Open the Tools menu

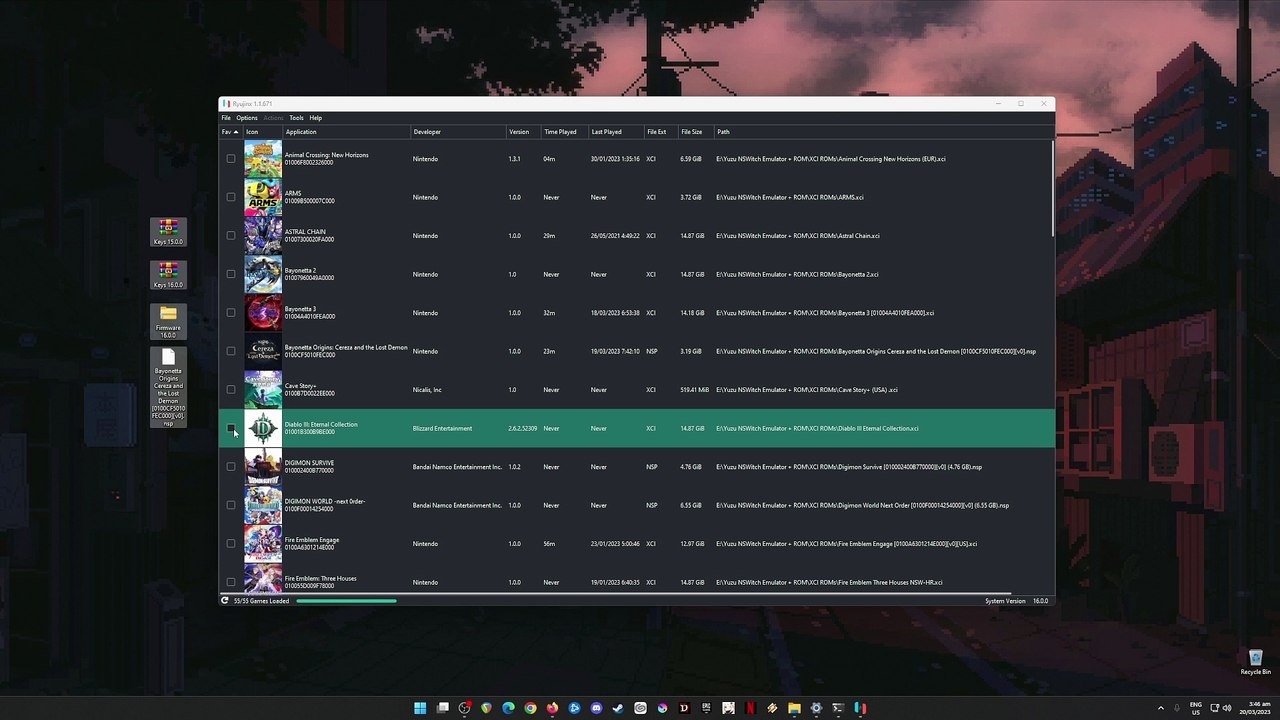[x=297, y=118]
